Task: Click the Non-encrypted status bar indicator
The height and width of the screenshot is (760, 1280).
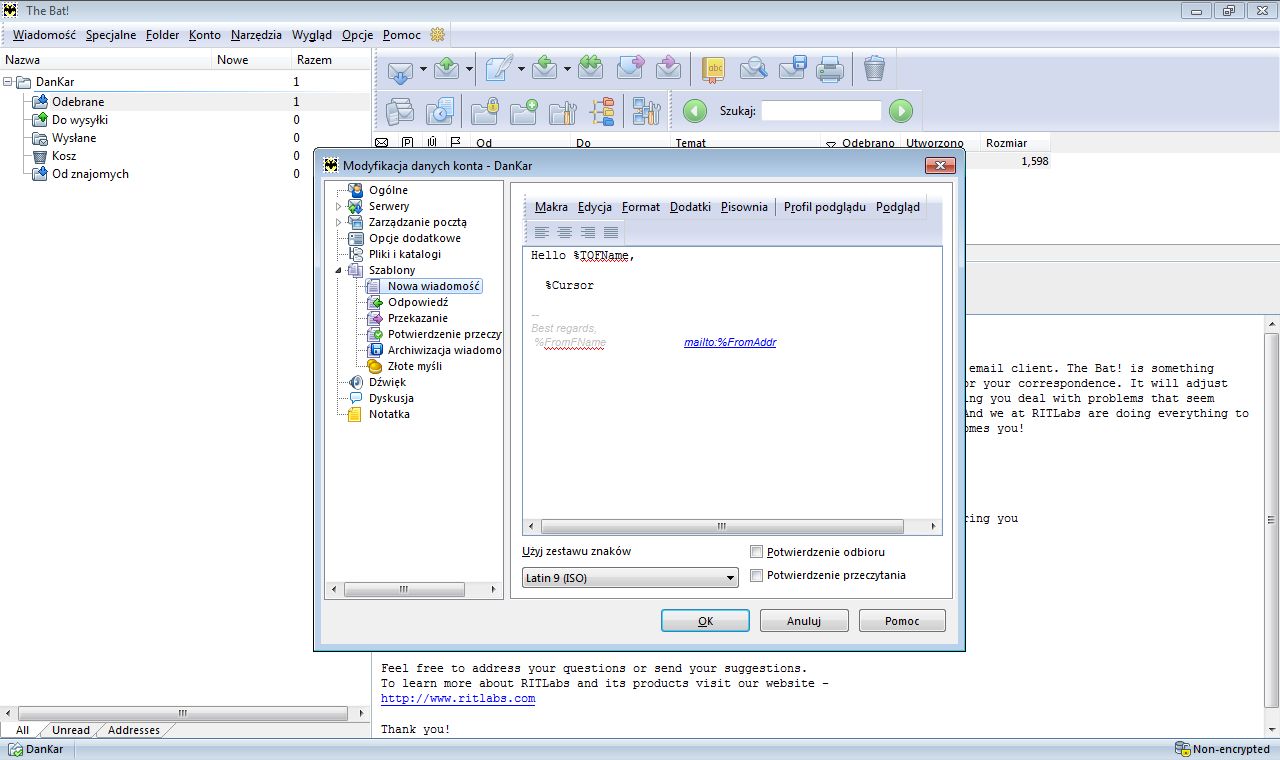Action: (x=1222, y=749)
